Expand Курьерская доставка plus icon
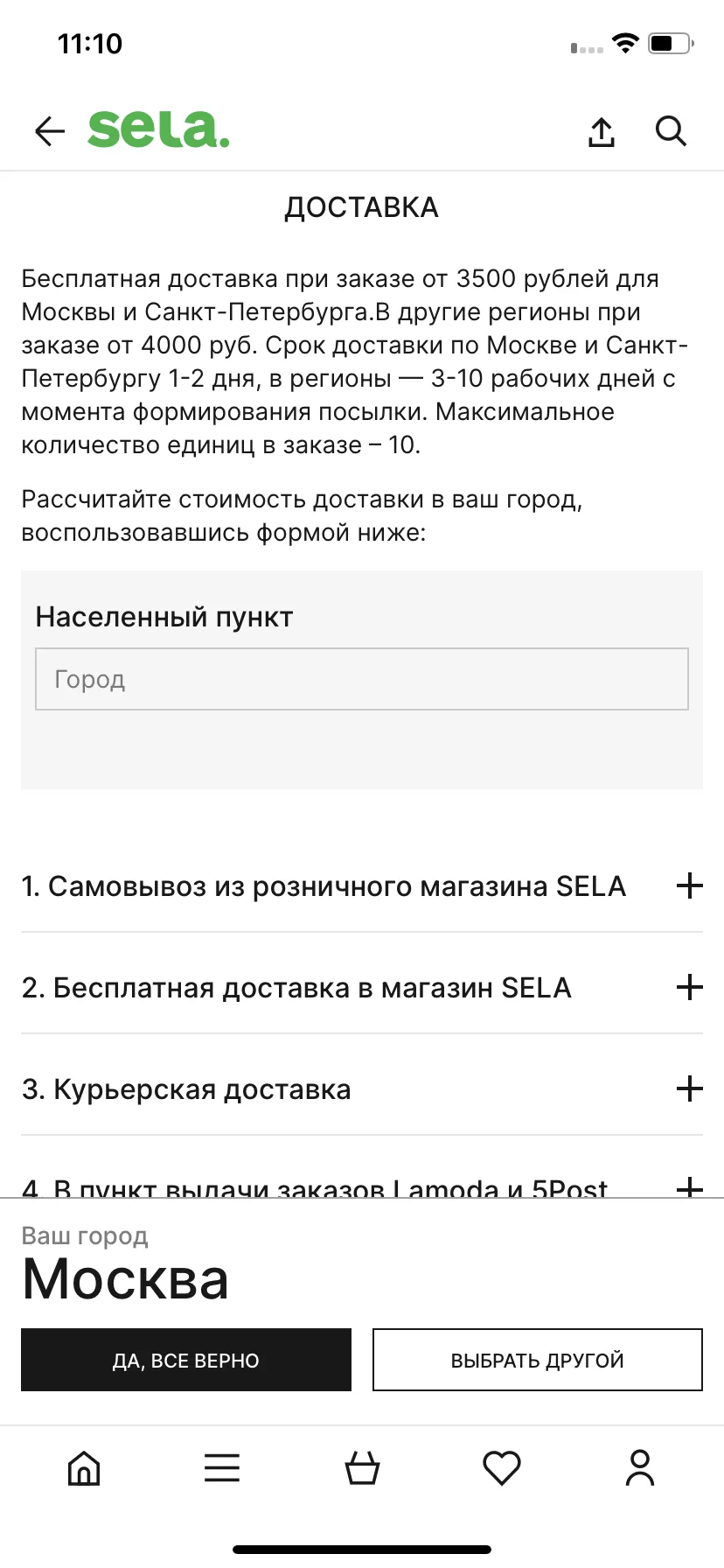 coord(690,1088)
